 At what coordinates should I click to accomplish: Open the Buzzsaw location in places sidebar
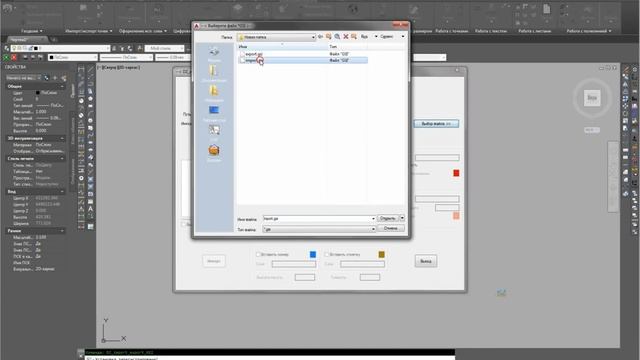pos(214,153)
